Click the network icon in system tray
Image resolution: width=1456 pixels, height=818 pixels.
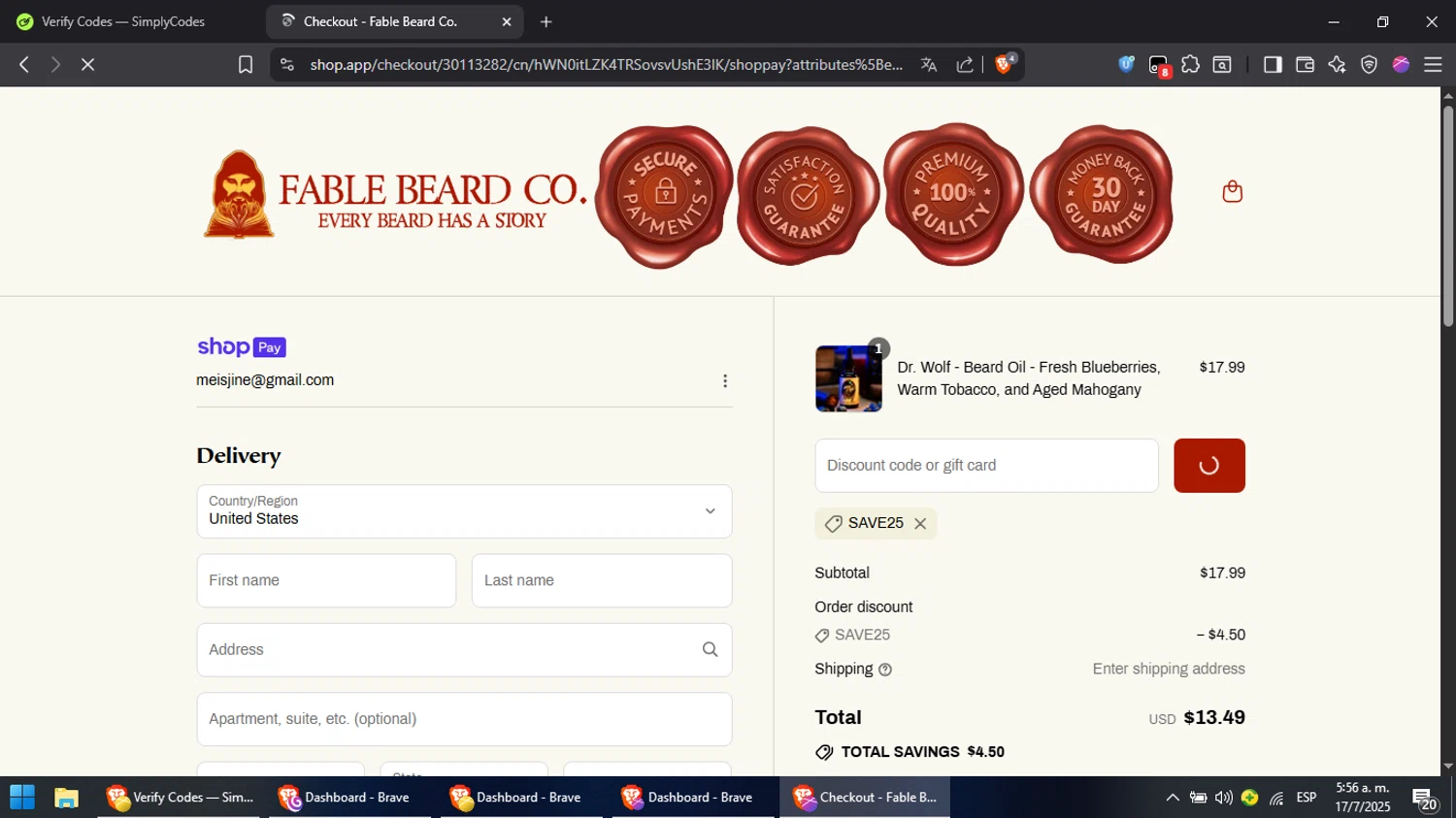[1276, 798]
